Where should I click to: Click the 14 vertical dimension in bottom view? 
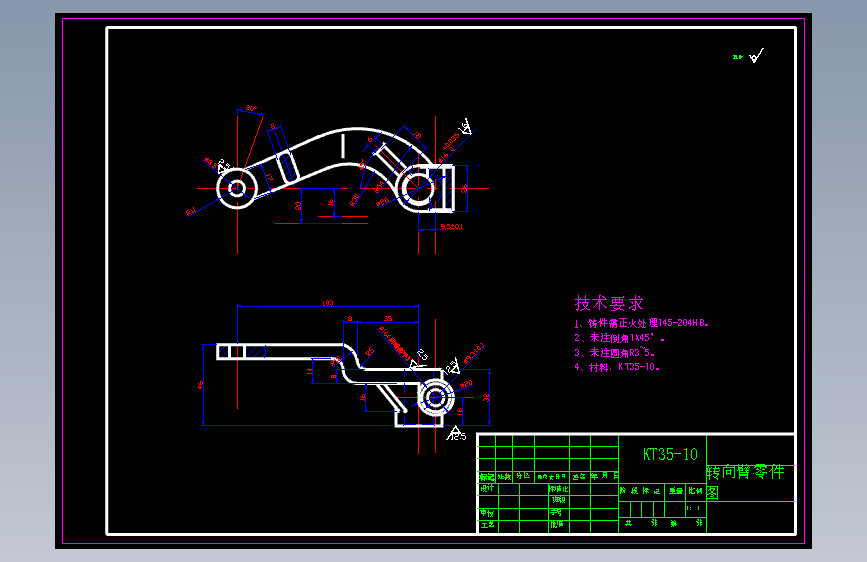tap(309, 371)
